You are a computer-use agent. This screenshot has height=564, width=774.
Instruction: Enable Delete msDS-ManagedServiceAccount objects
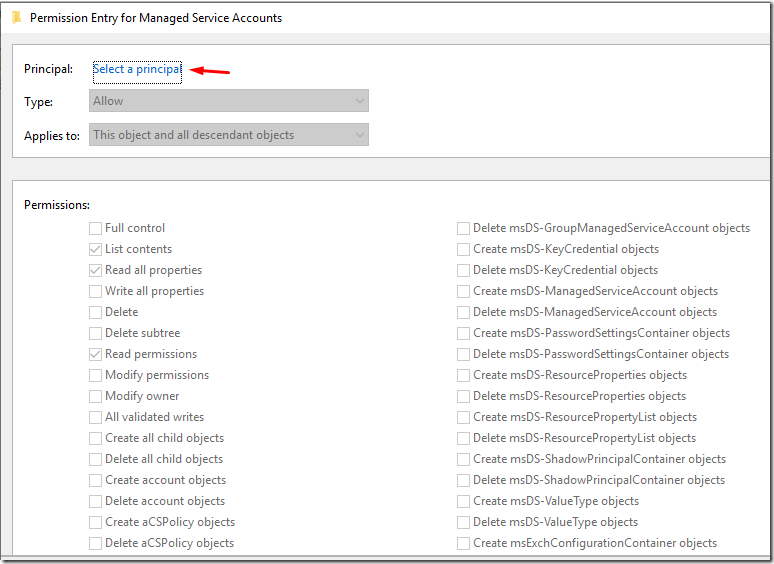[463, 312]
